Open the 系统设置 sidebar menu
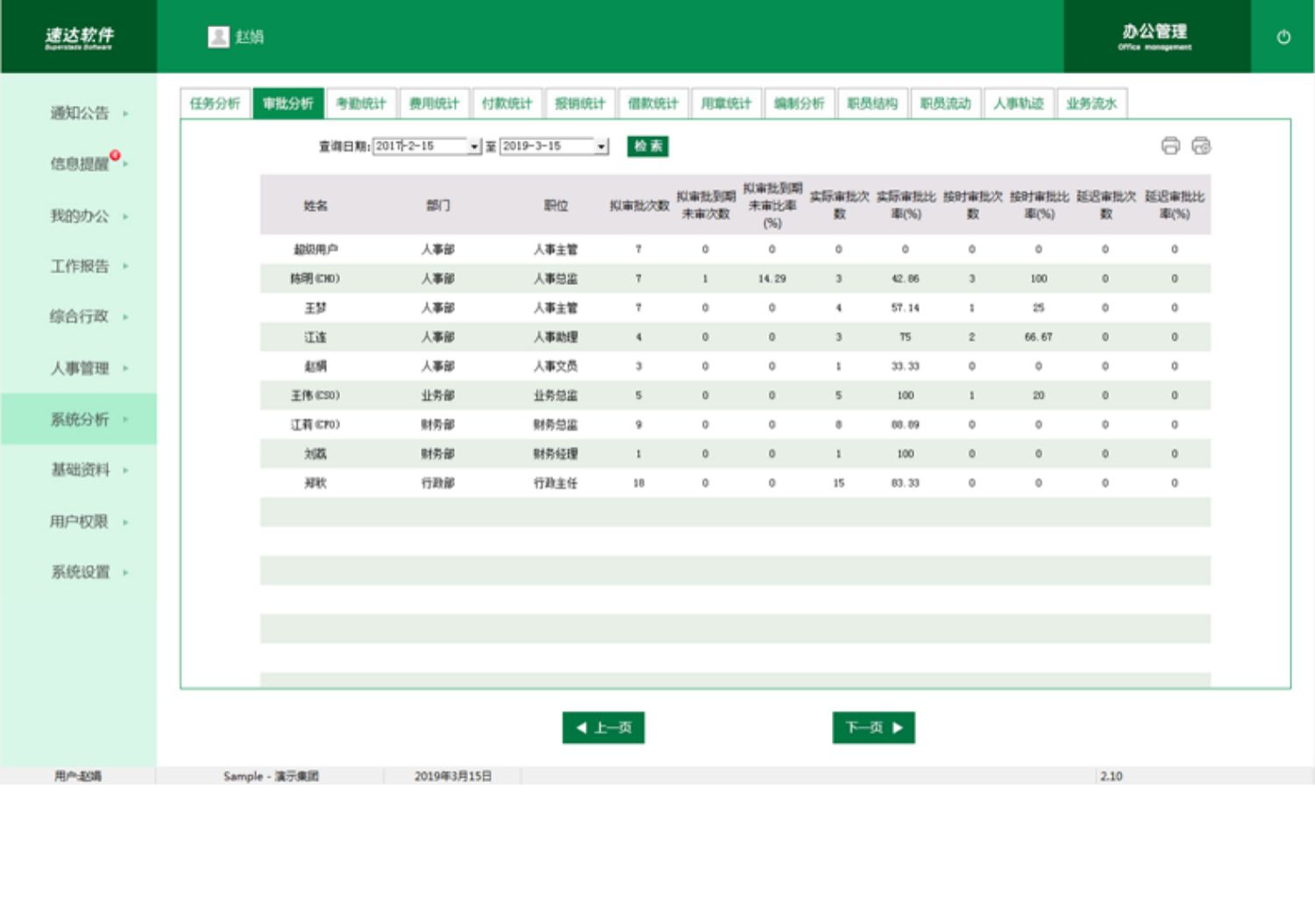The height and width of the screenshot is (924, 1315). pos(79,572)
